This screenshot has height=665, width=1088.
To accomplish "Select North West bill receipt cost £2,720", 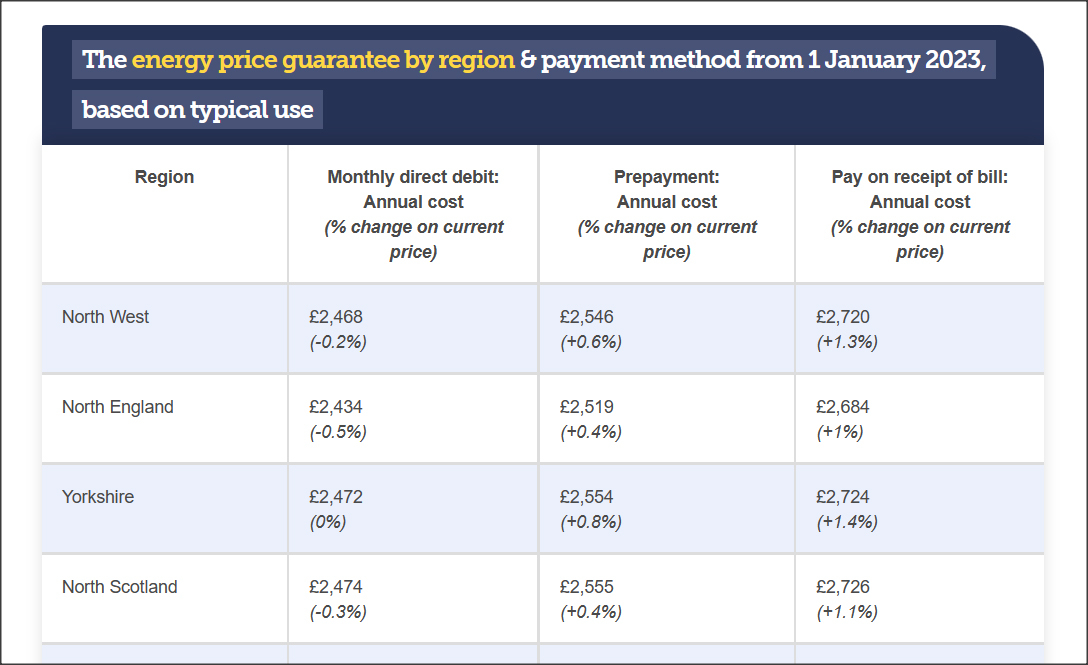I will 843,317.
